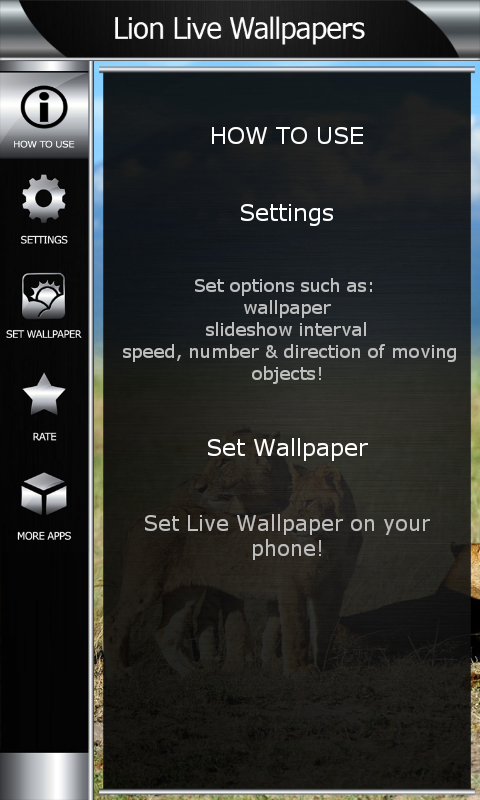Tap the Set Wallpaper sun icon
The image size is (480, 800).
tap(43, 296)
